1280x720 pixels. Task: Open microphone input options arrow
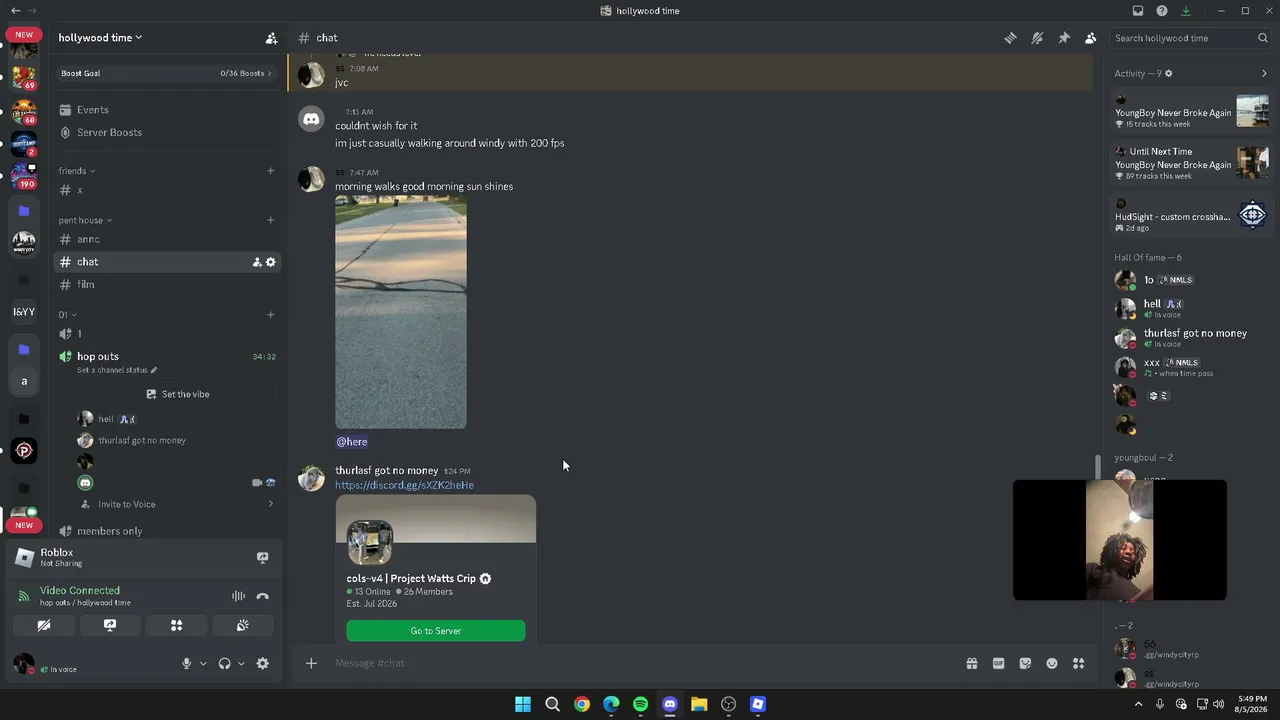click(203, 663)
